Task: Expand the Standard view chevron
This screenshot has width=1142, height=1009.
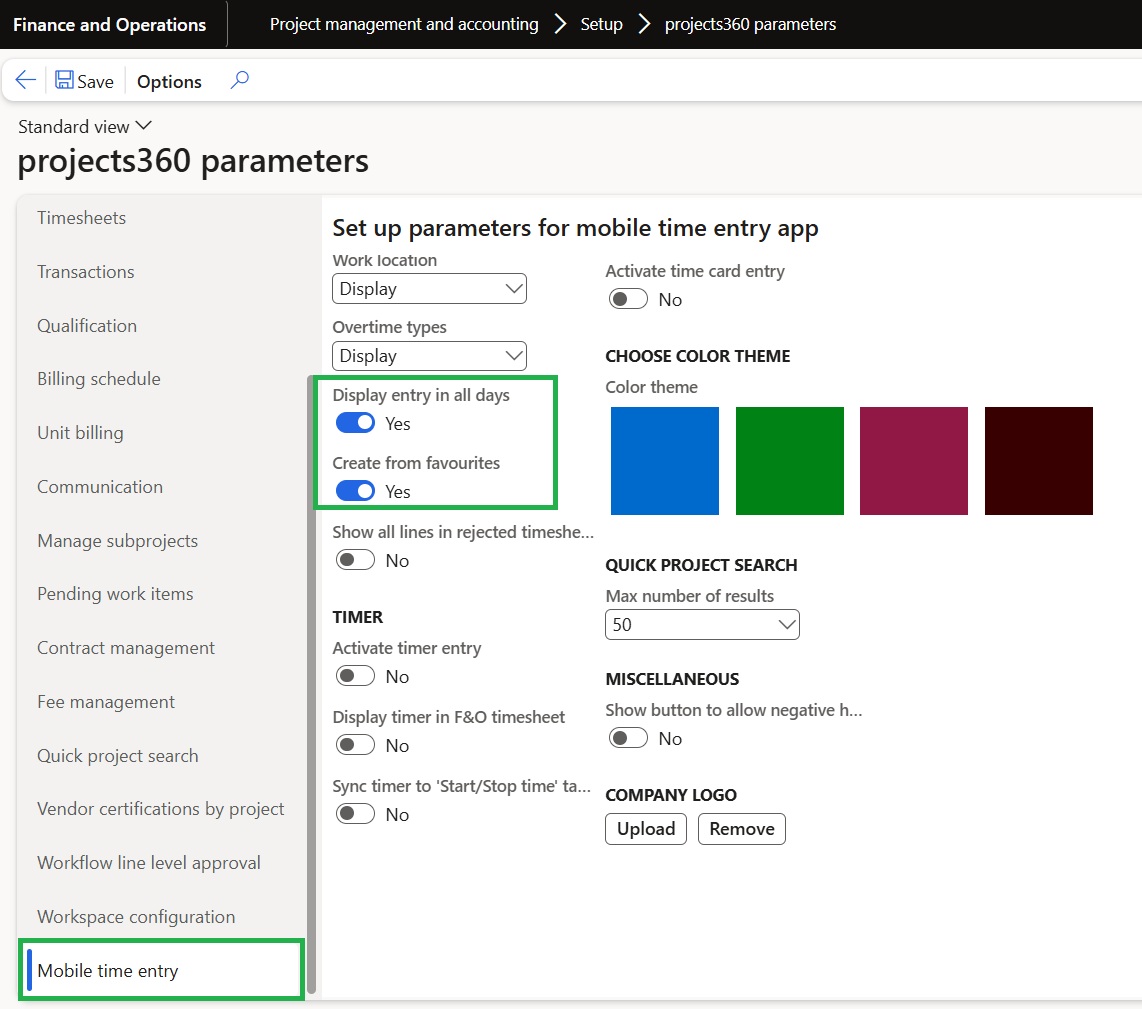Action: (143, 126)
